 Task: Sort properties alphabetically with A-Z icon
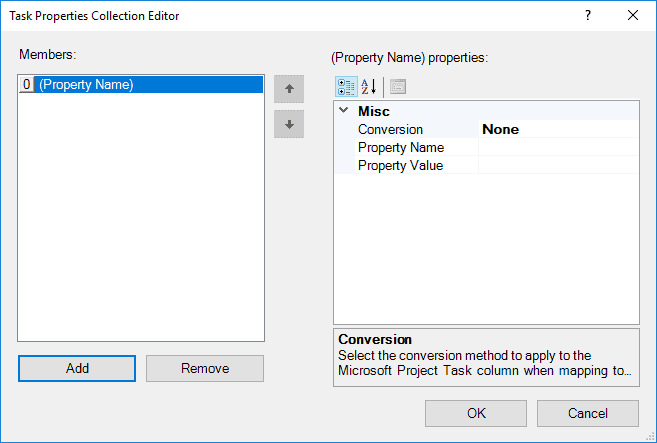coord(369,87)
